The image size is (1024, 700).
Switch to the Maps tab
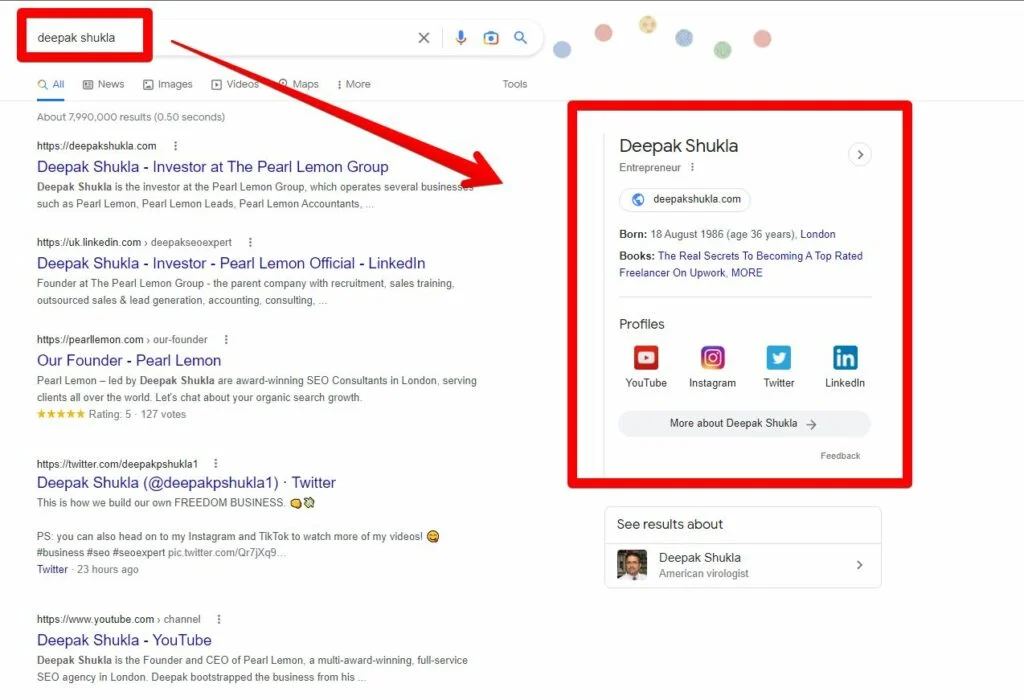coord(298,84)
